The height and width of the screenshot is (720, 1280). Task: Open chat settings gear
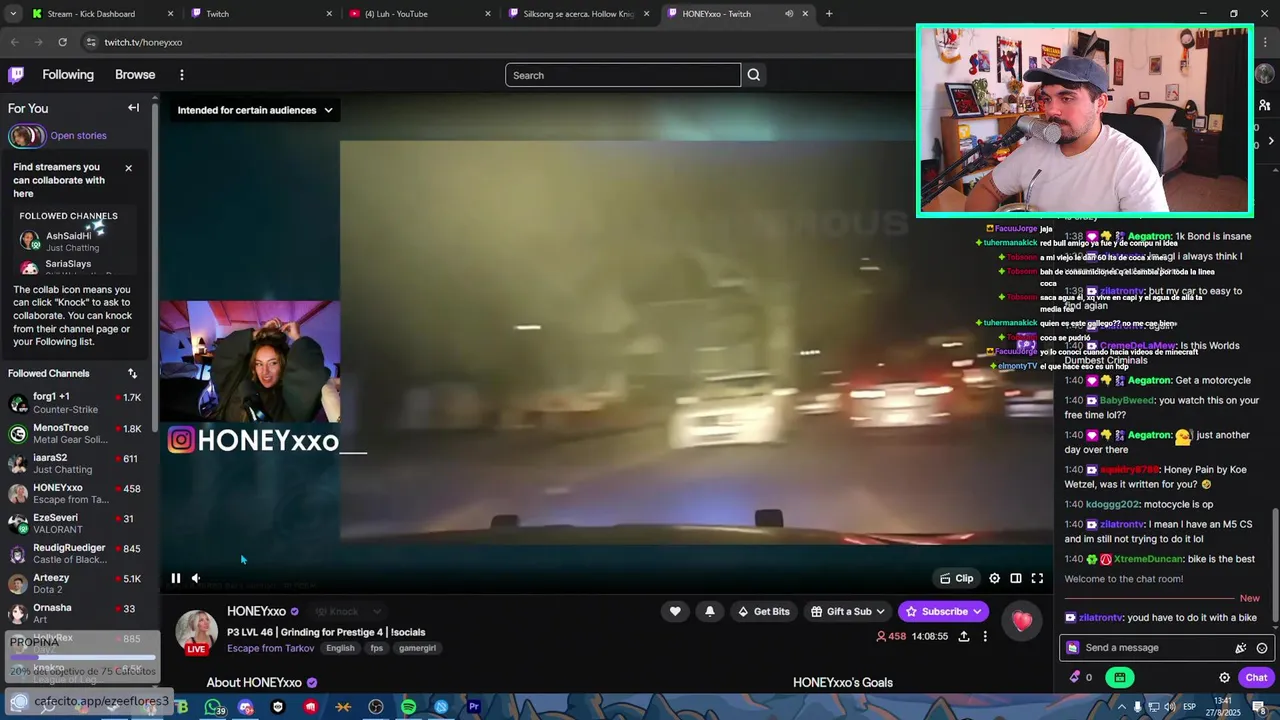[x=1224, y=677]
